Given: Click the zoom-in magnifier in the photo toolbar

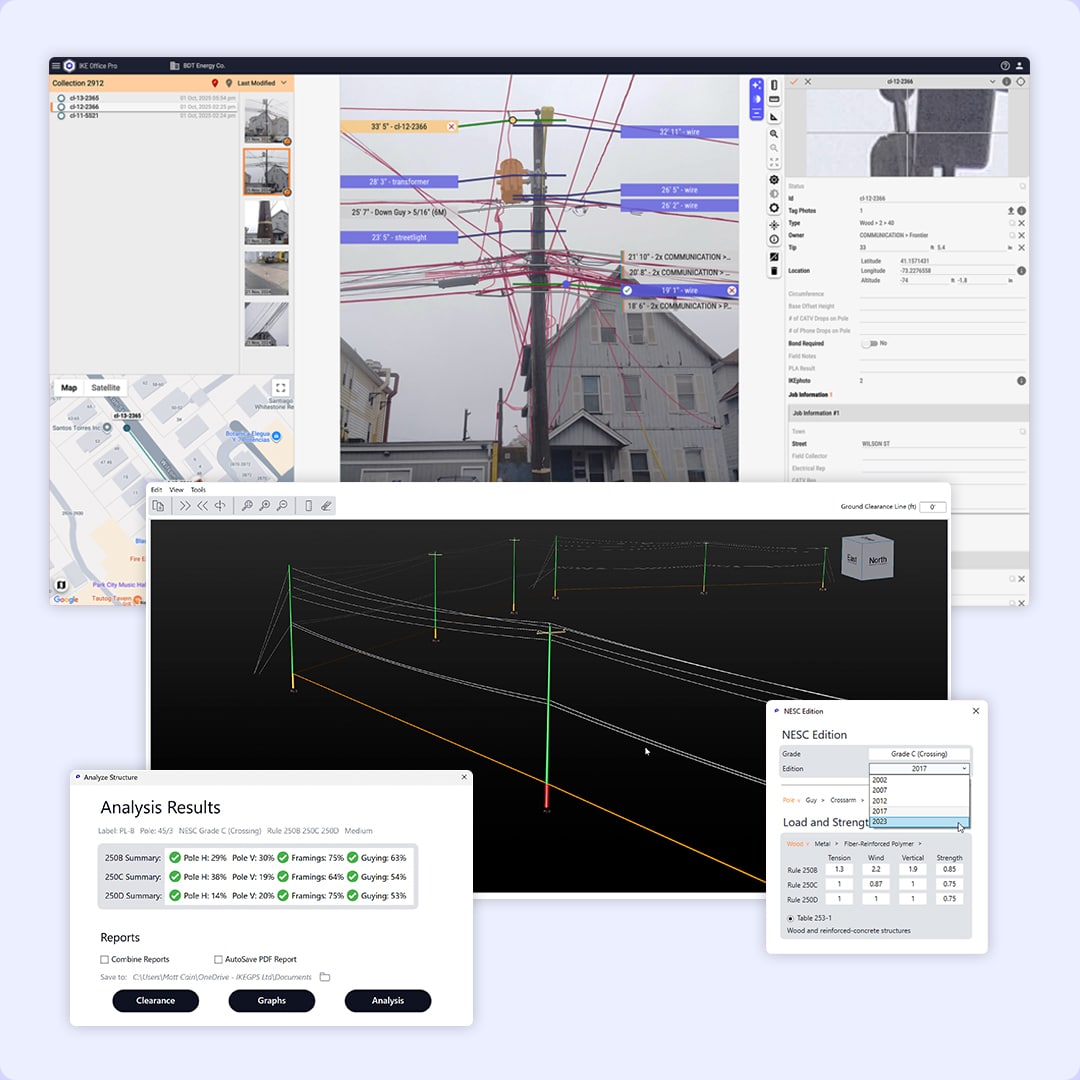Looking at the screenshot, I should 774,134.
